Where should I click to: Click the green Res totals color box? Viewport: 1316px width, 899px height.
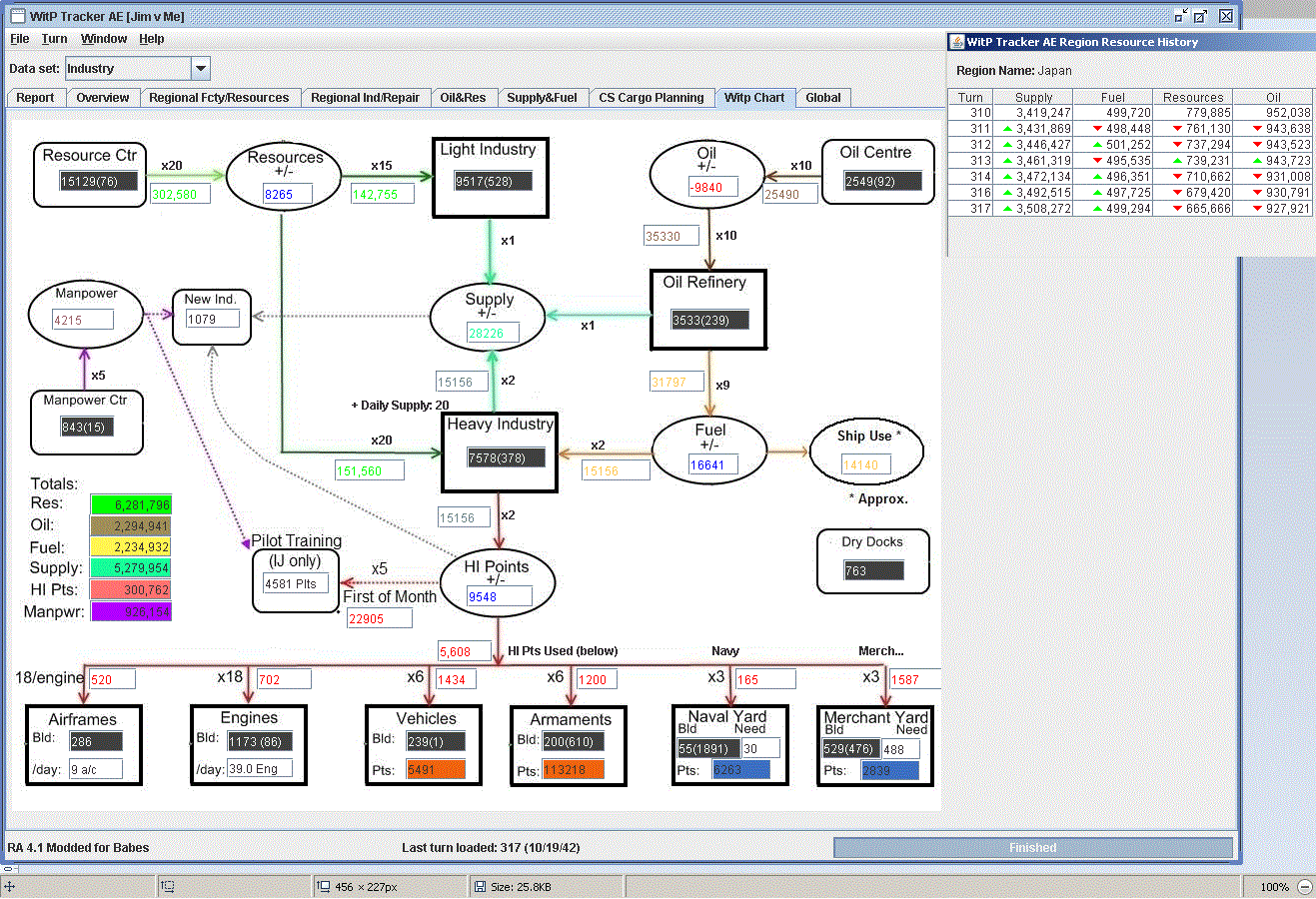131,504
